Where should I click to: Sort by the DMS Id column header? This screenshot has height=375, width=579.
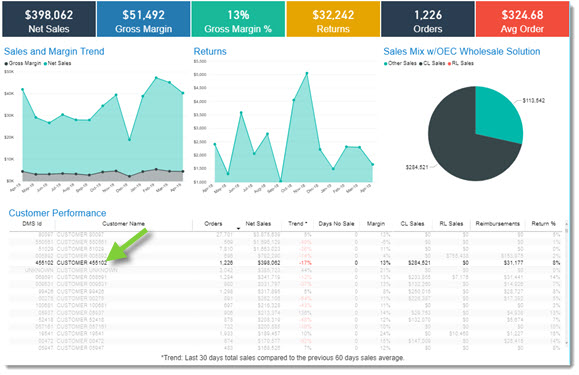coord(32,224)
